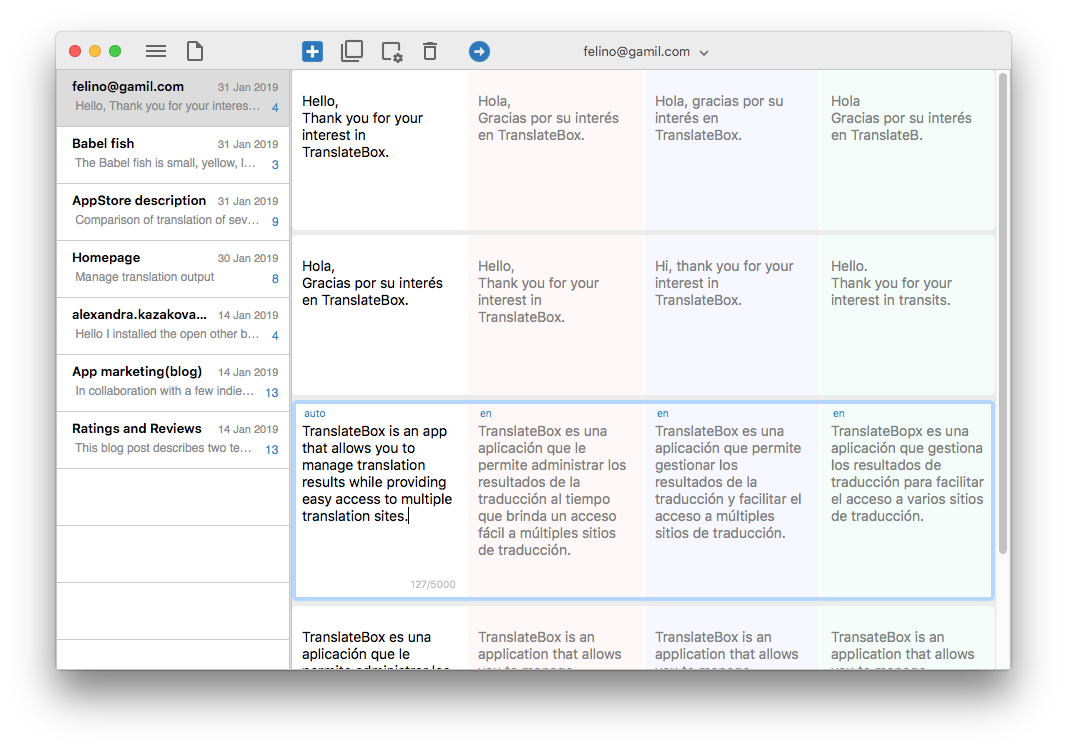Click the "127/5000" character counter
Screen dimensions: 1067x750
coord(433,585)
